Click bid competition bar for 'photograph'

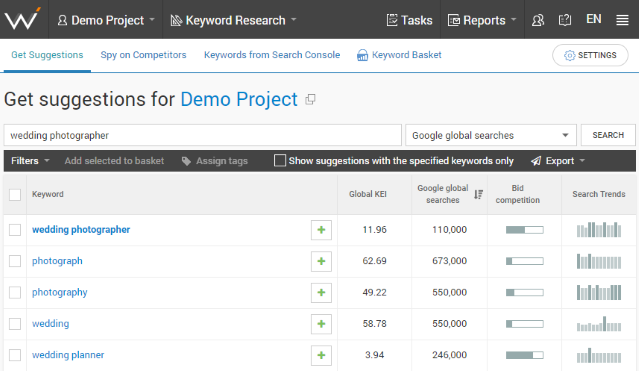pyautogui.click(x=524, y=261)
